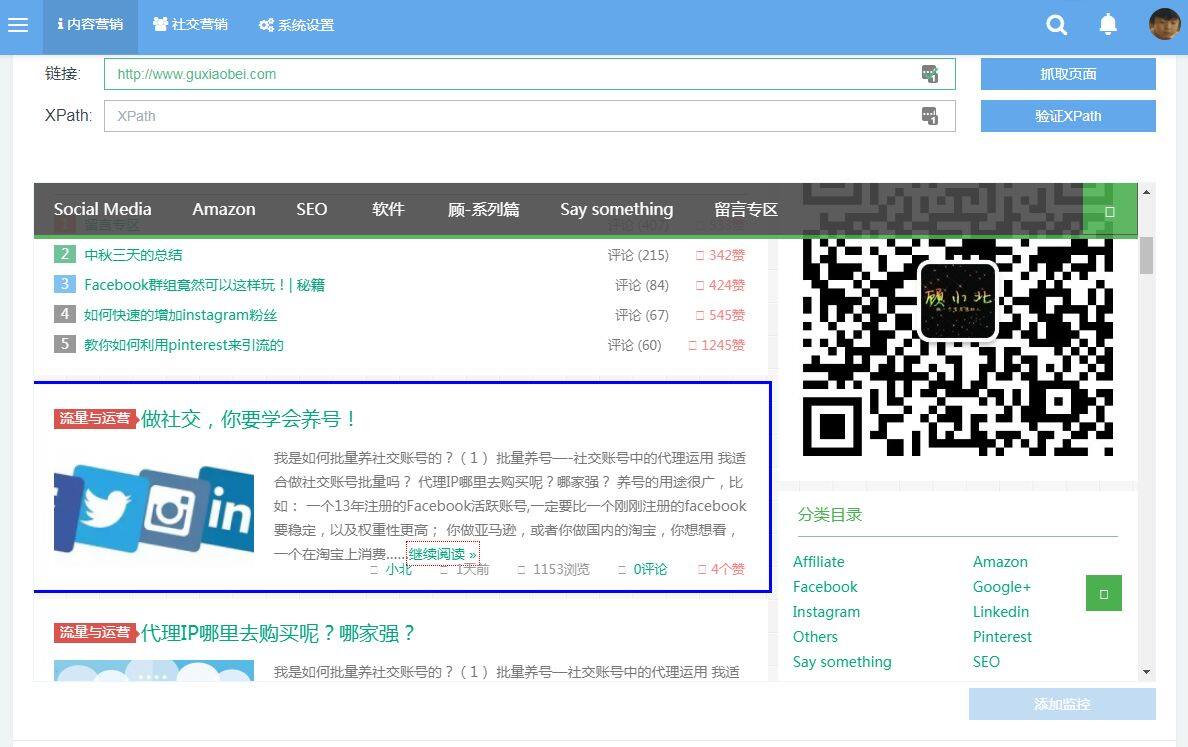The height and width of the screenshot is (747, 1188).
Task: Click 流量与运营 tag on first post
Action: pos(95,418)
